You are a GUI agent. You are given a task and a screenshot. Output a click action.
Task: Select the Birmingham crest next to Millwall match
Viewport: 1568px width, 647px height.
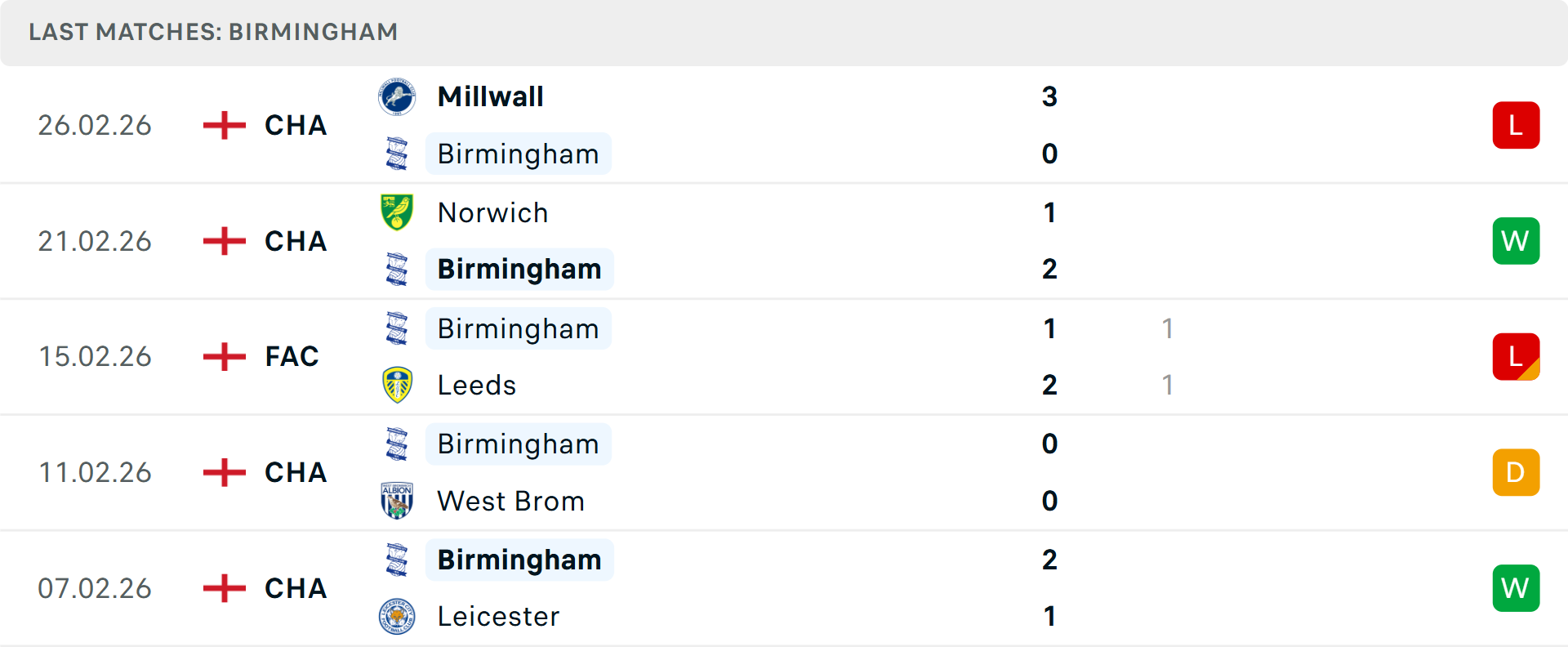[x=397, y=154]
